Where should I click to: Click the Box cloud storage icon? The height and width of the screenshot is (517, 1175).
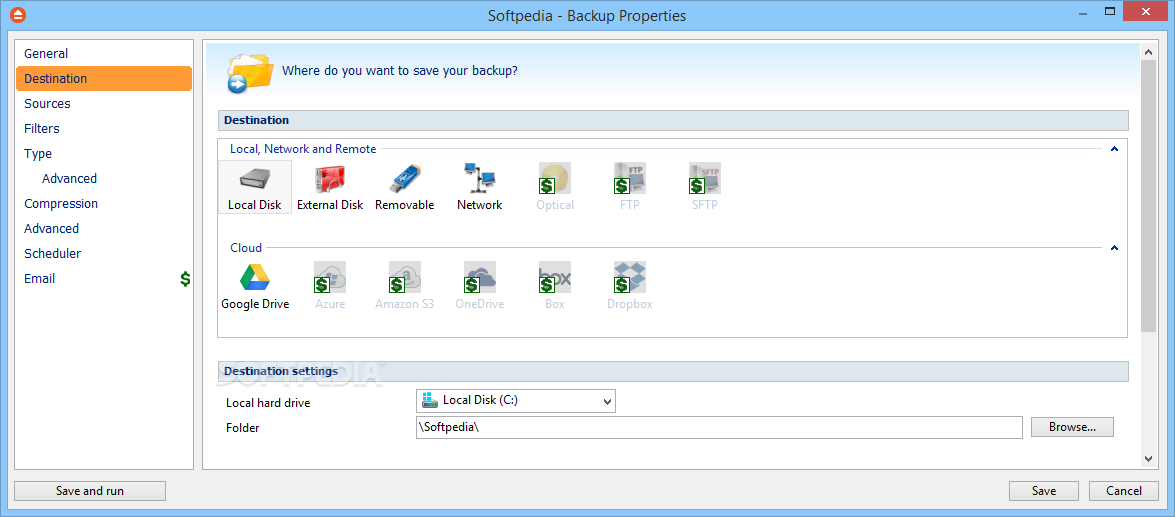555,286
